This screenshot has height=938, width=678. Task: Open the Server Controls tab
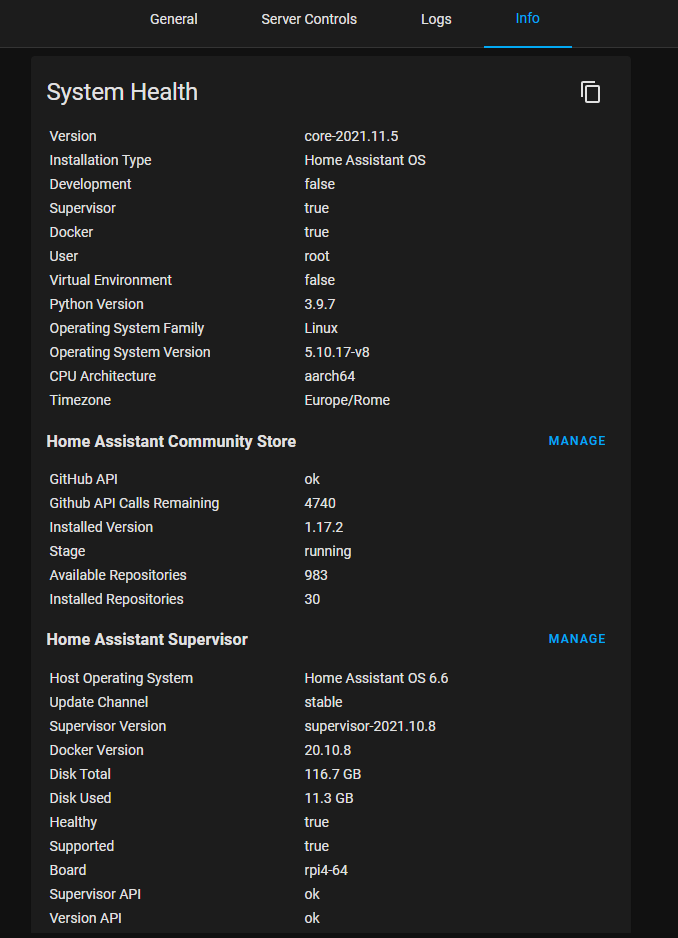click(x=308, y=18)
